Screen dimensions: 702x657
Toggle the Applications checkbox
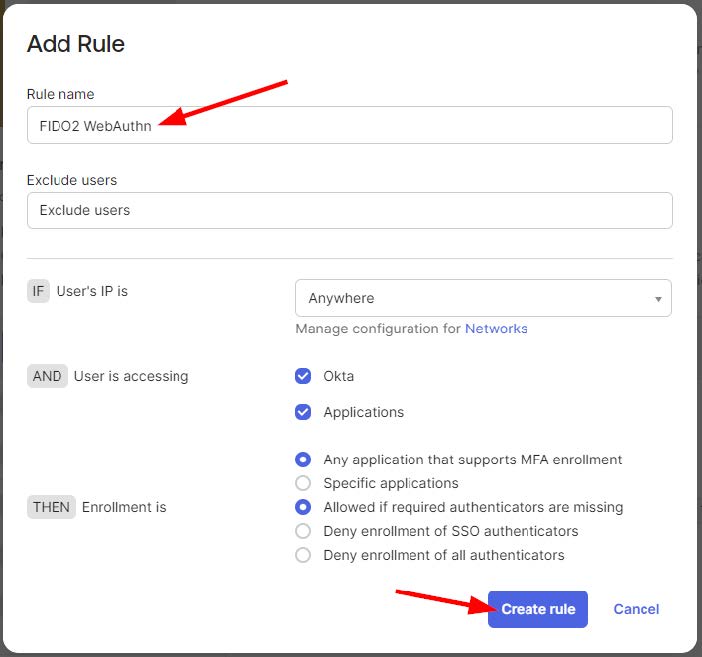click(303, 412)
